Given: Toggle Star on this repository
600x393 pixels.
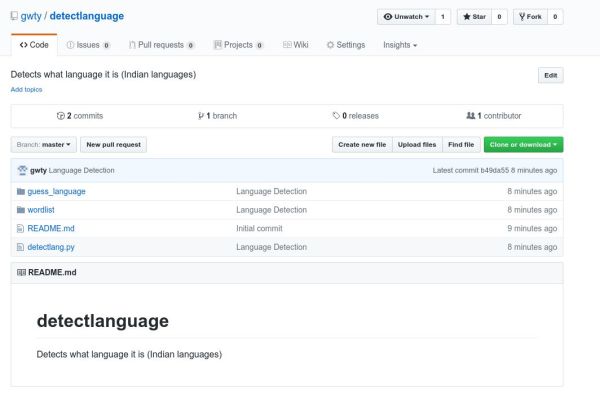Looking at the screenshot, I should pyautogui.click(x=474, y=17).
